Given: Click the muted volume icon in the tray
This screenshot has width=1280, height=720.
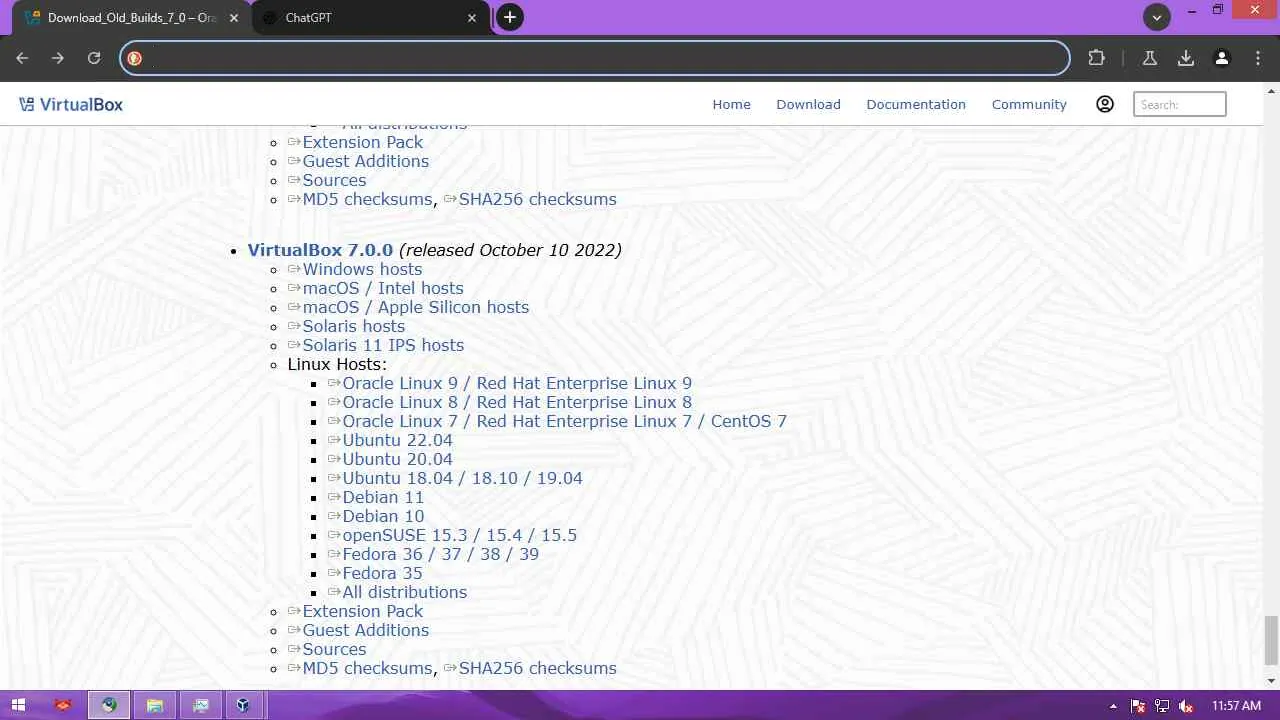Looking at the screenshot, I should tap(1187, 706).
